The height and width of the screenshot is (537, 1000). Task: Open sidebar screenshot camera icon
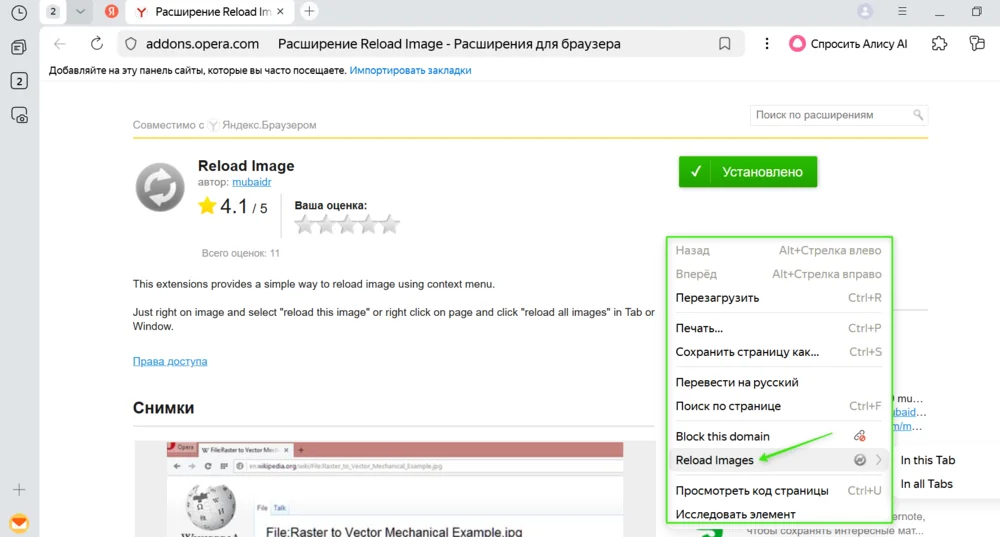19,115
